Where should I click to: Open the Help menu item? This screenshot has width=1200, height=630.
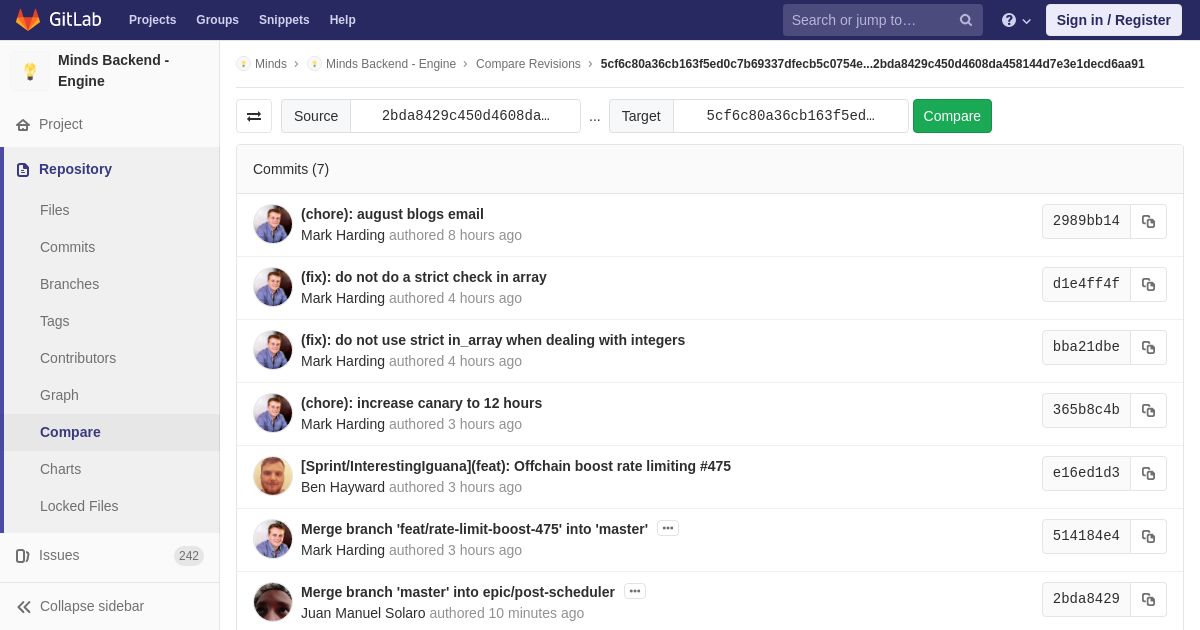coord(343,20)
